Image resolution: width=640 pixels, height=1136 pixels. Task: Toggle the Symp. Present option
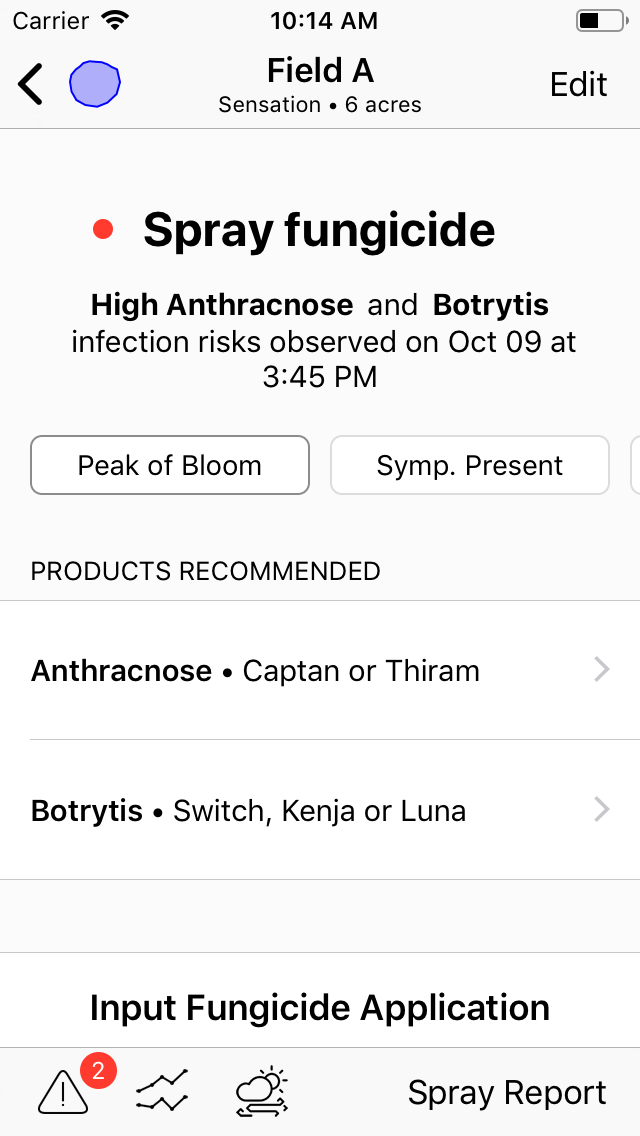pos(470,465)
